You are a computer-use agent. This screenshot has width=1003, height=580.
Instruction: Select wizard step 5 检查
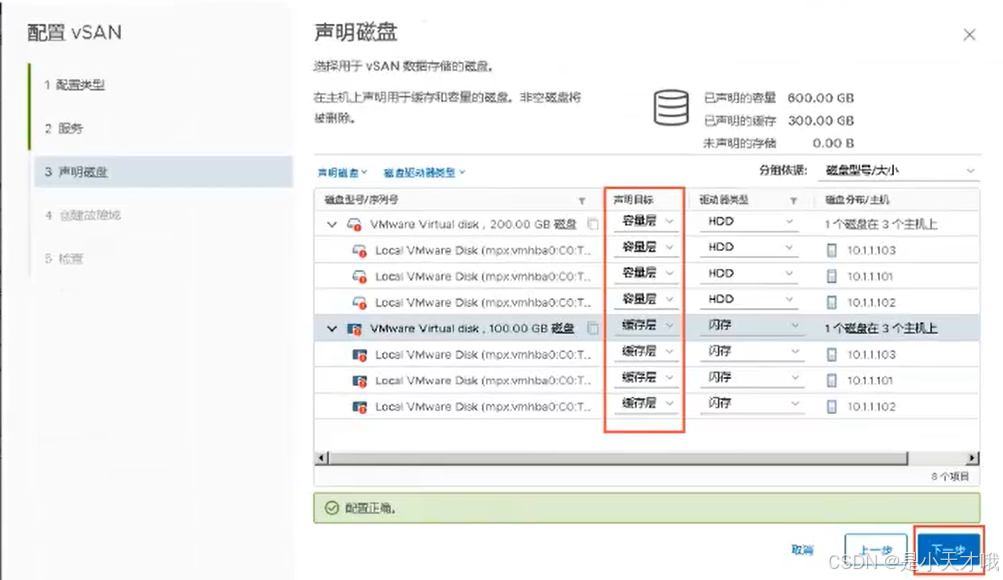64,259
